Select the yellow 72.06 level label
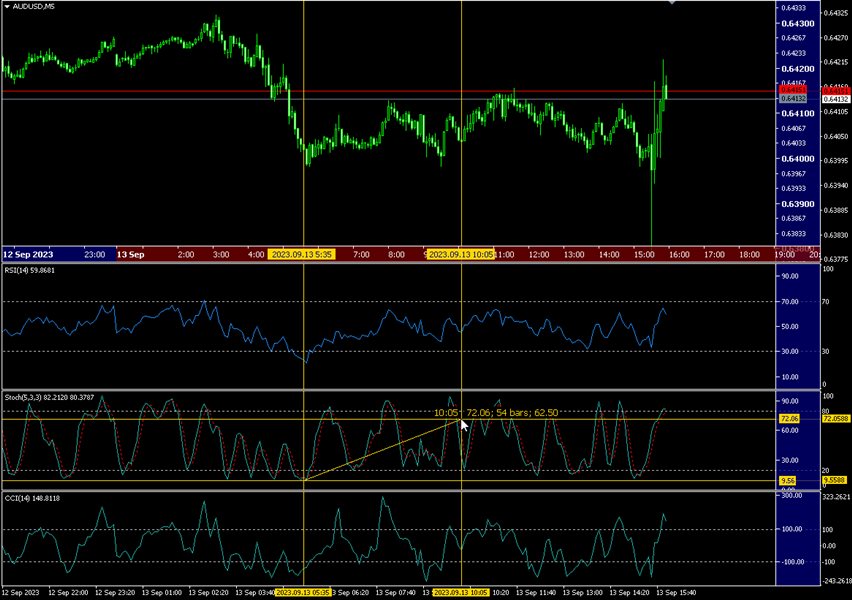Image resolution: width=852 pixels, height=600 pixels. tap(789, 419)
